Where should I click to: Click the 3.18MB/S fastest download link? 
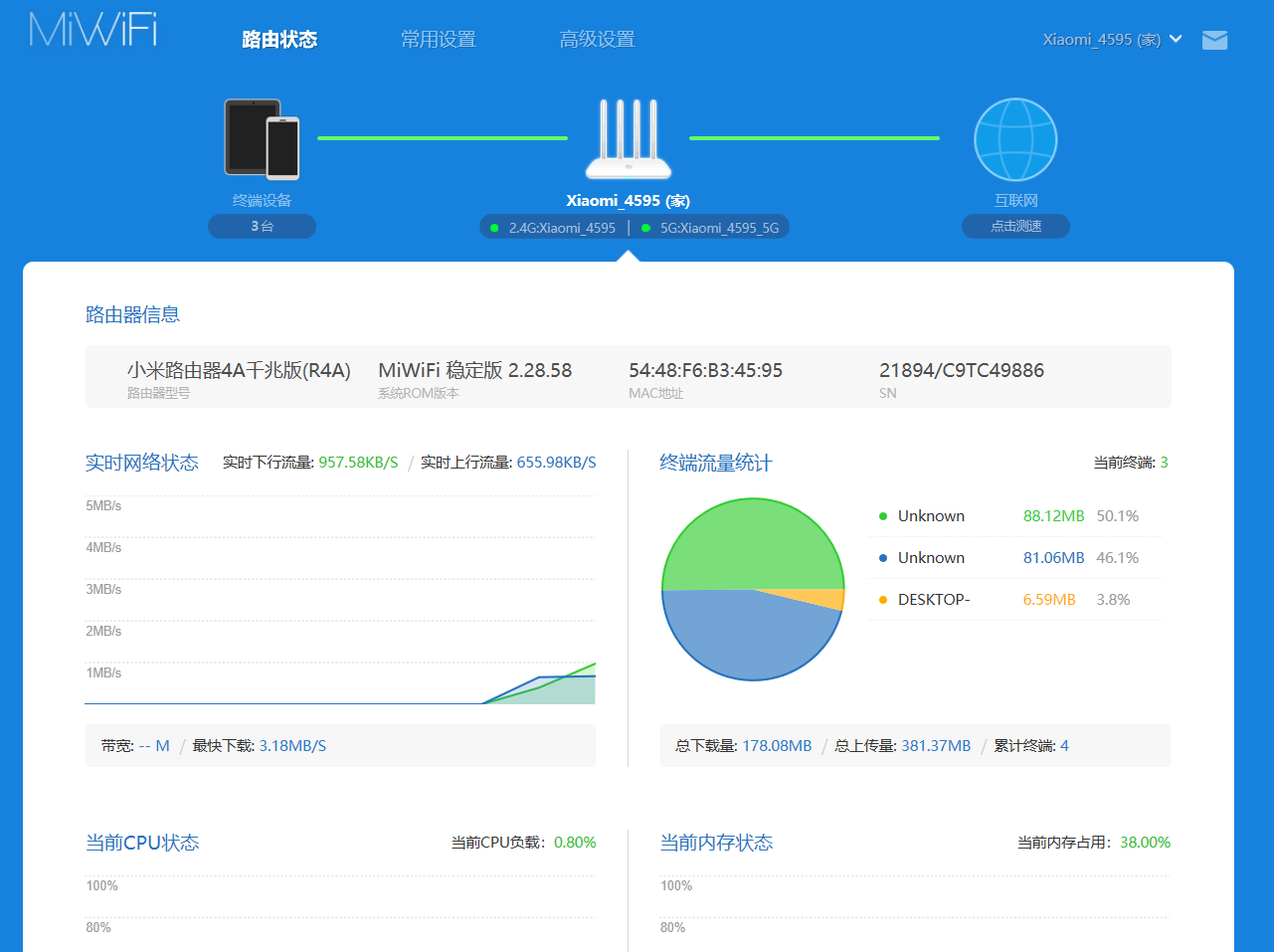tap(295, 745)
